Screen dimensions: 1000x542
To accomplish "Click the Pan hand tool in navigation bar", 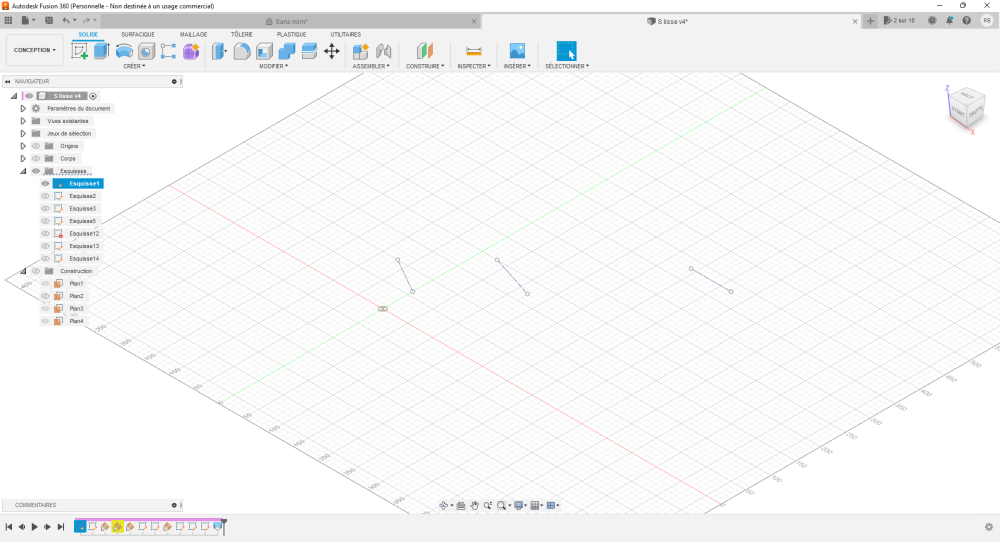I will pos(474,506).
